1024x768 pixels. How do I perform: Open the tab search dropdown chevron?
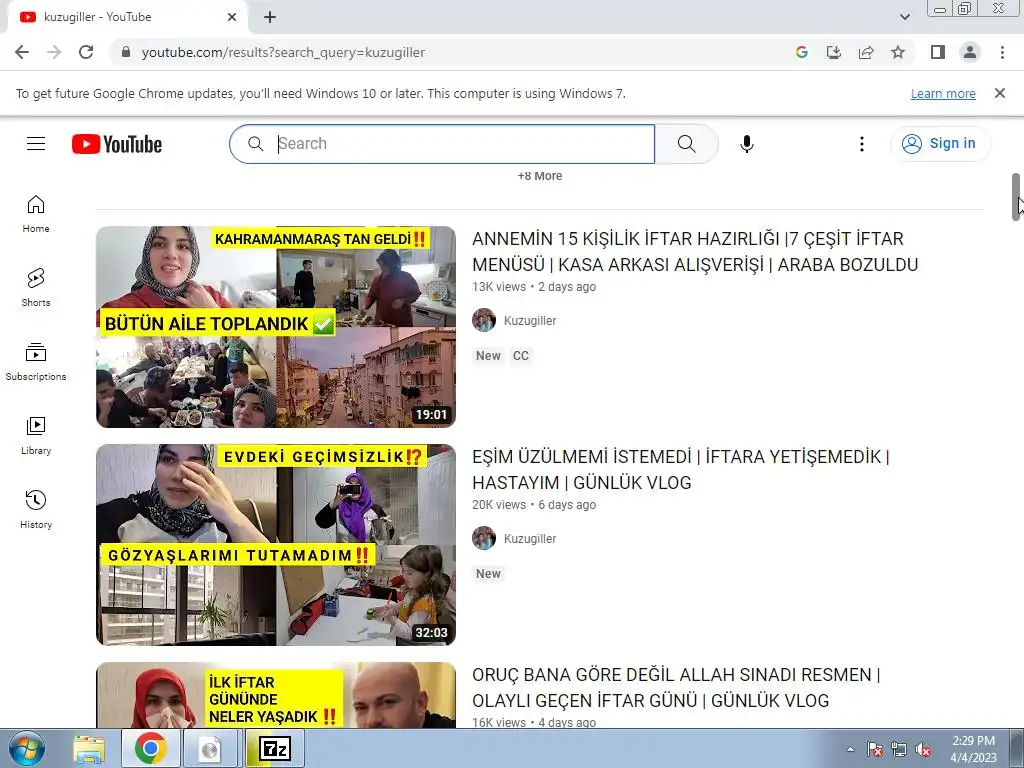[x=904, y=17]
